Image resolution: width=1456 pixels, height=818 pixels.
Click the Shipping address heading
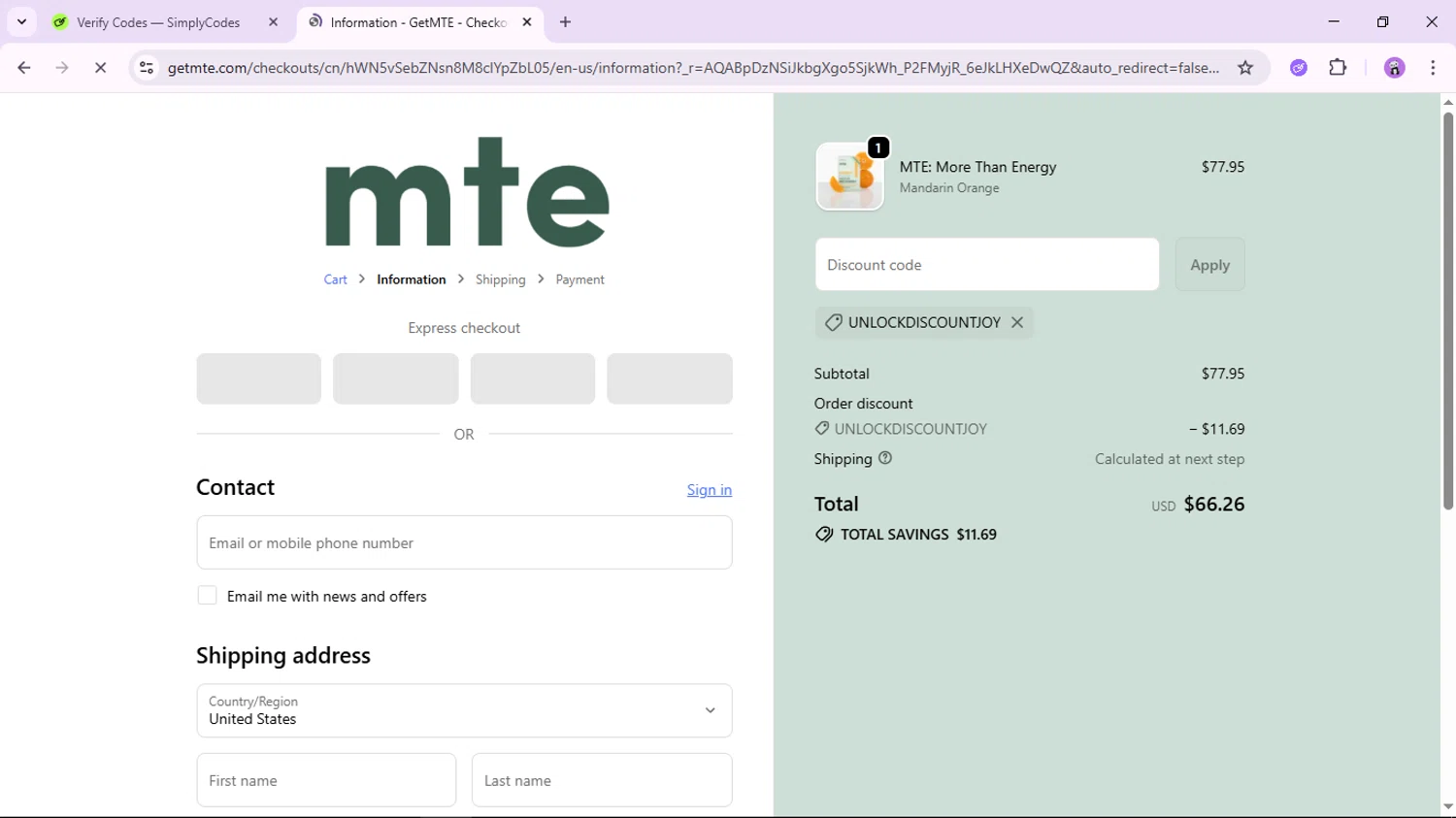pos(283,656)
